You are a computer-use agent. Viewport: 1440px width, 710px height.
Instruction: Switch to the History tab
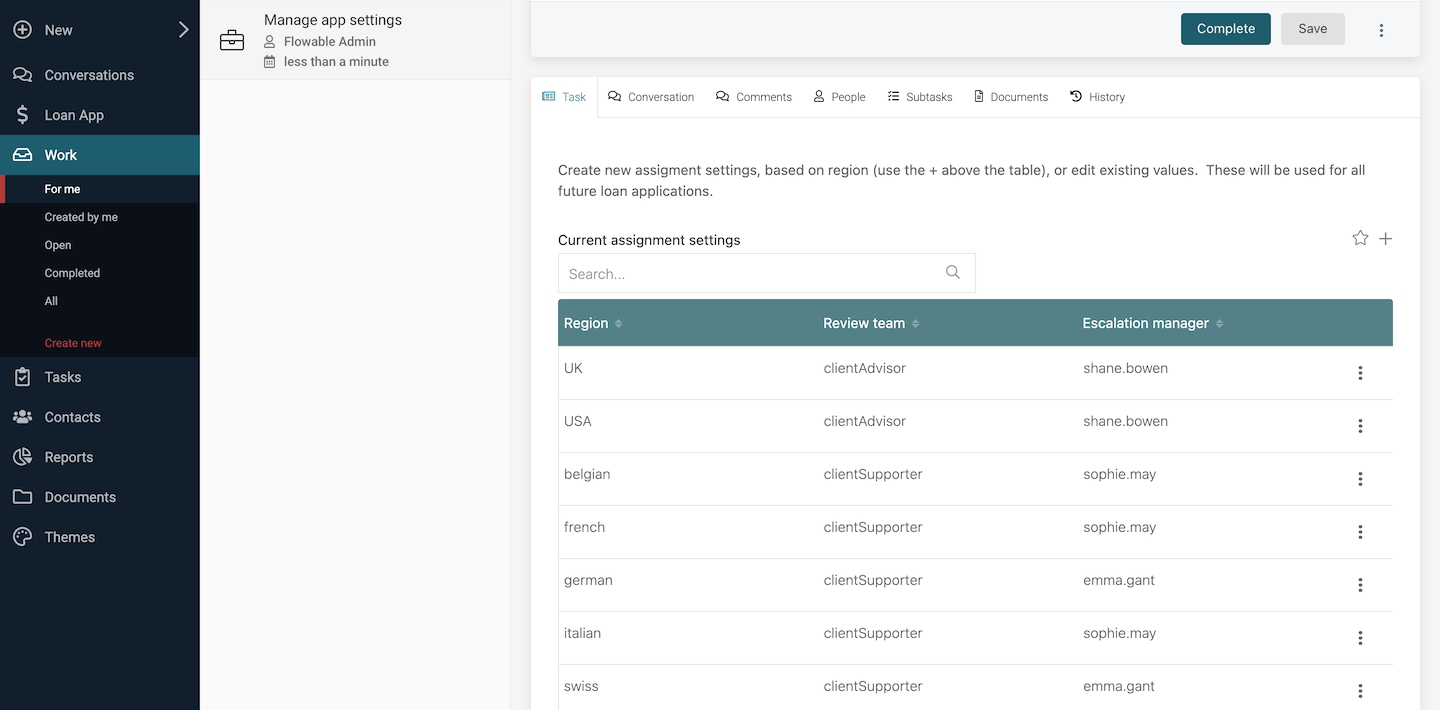tap(1097, 97)
